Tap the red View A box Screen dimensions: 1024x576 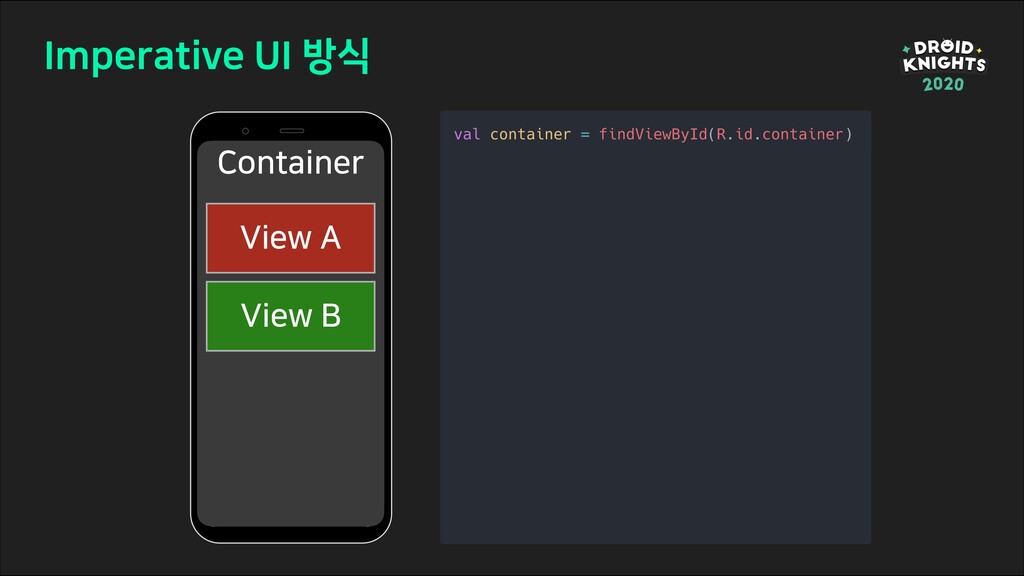(x=290, y=238)
